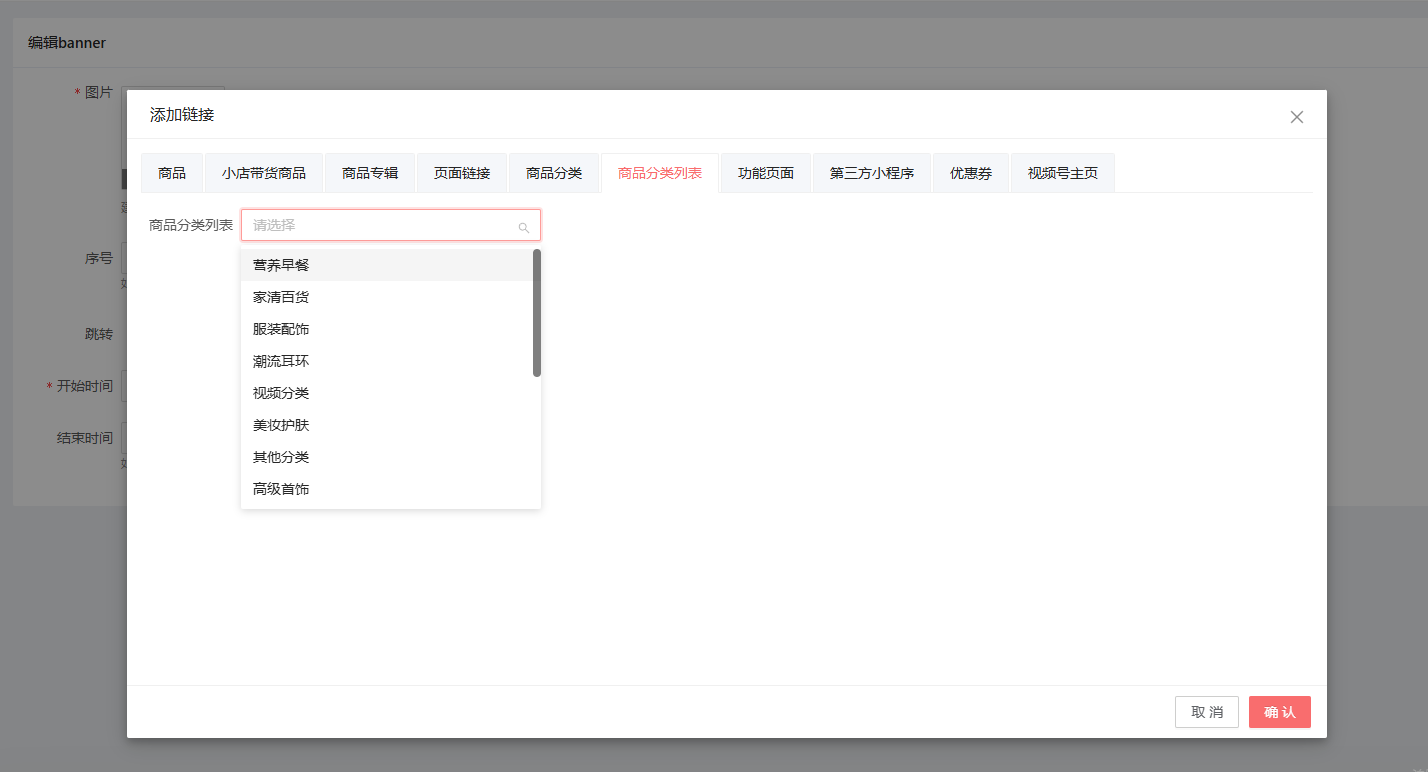Screen dimensions: 1428x772
Task: Open the 功能页面 tab
Action: 766,173
